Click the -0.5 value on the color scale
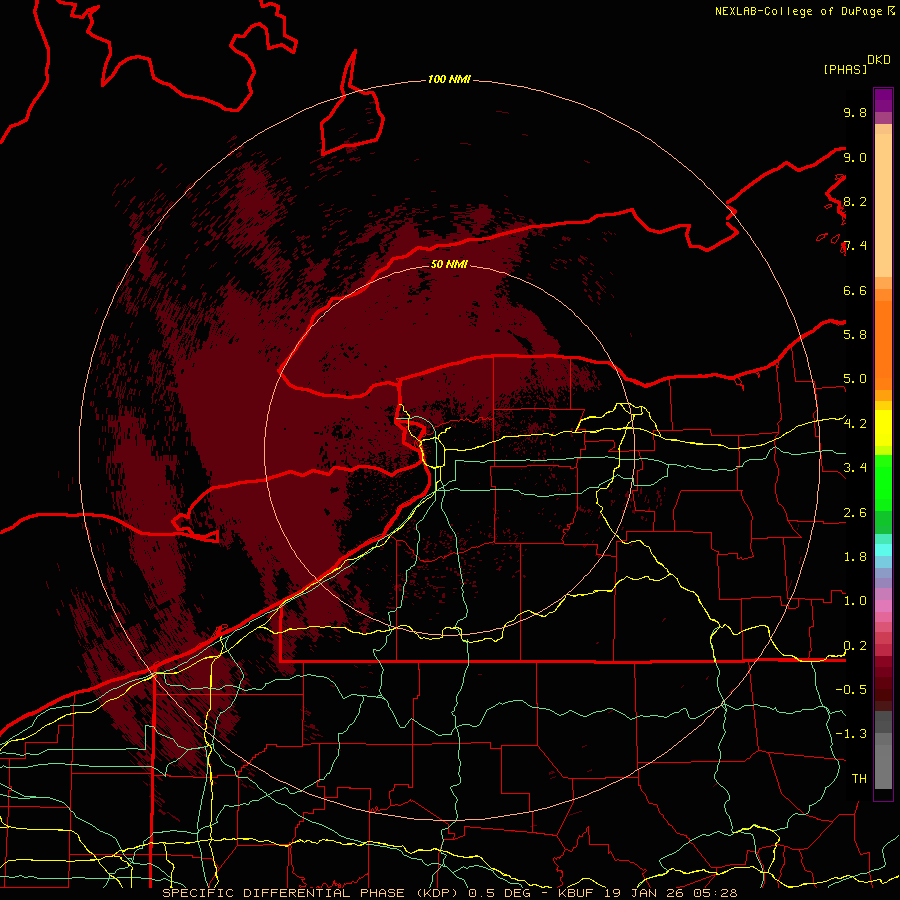Image resolution: width=900 pixels, height=900 pixels. click(851, 690)
